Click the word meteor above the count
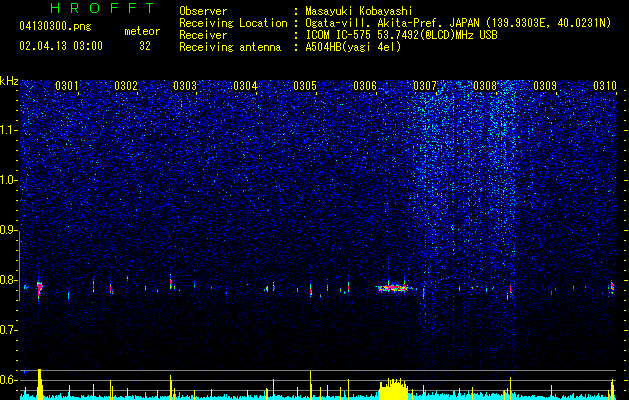 click(142, 31)
